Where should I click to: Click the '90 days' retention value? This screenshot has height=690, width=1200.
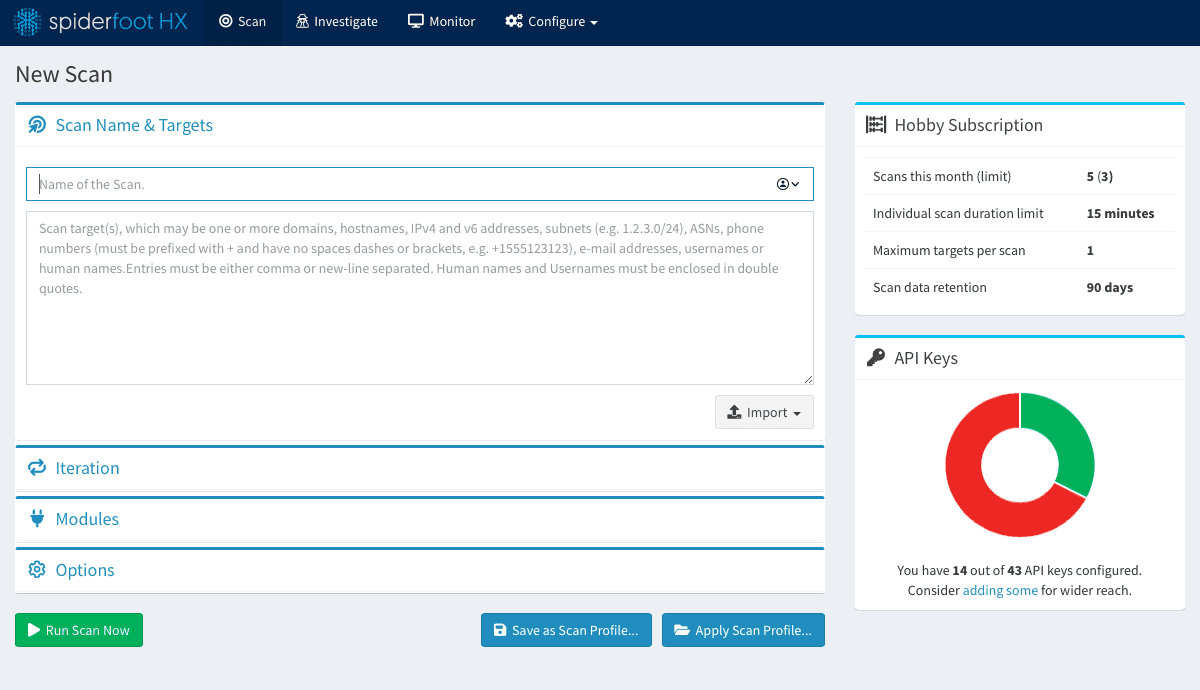click(1110, 287)
